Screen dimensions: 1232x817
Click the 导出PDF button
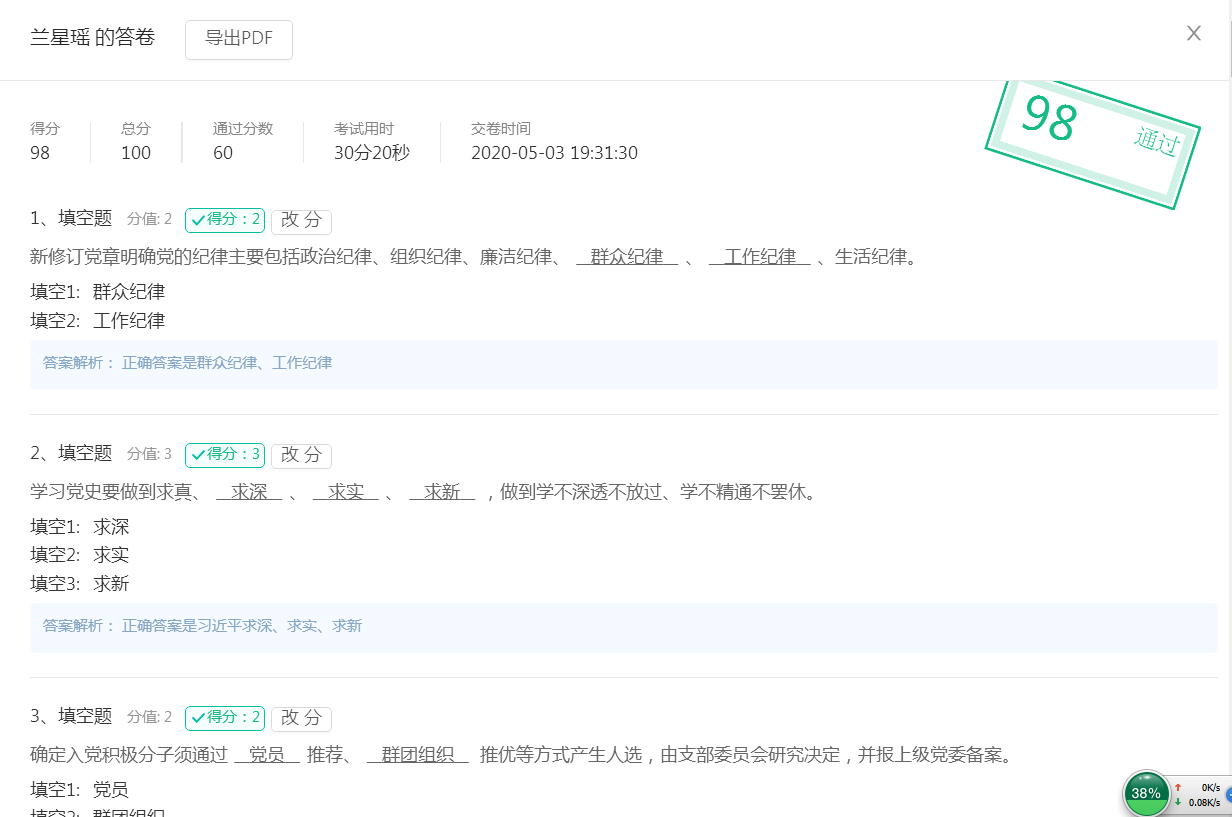click(239, 39)
